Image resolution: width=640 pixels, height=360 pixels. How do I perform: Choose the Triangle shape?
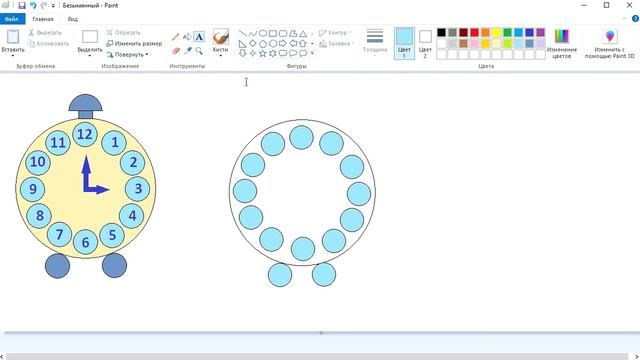pos(303,33)
